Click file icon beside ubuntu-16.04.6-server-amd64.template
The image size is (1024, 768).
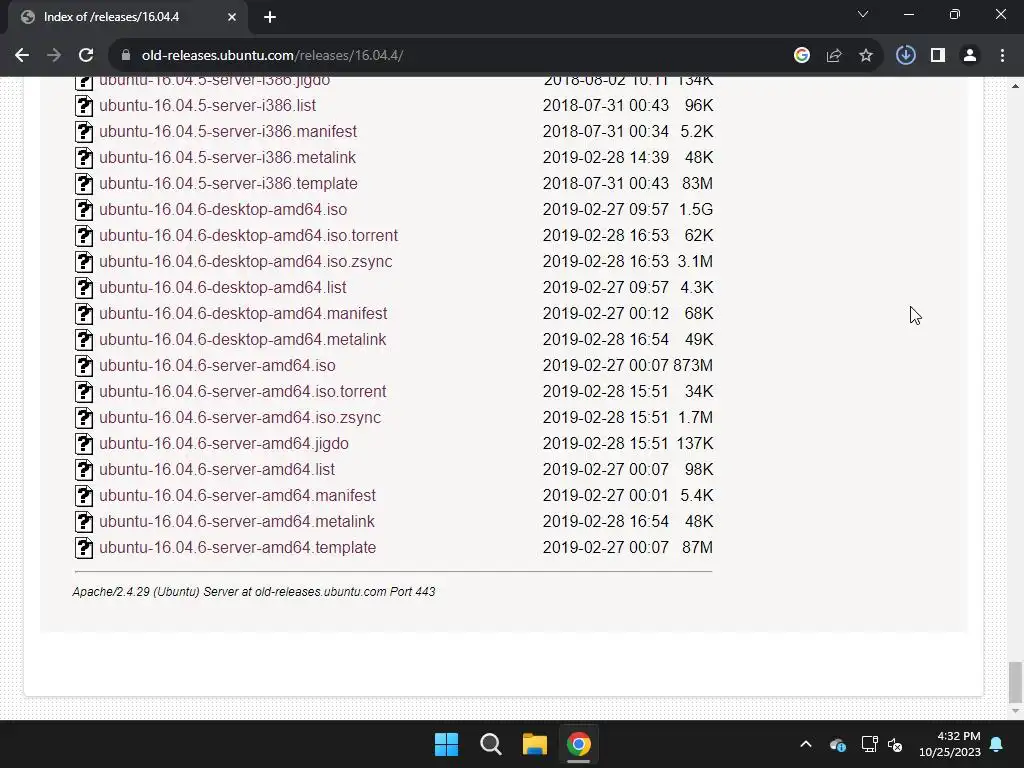(x=84, y=548)
